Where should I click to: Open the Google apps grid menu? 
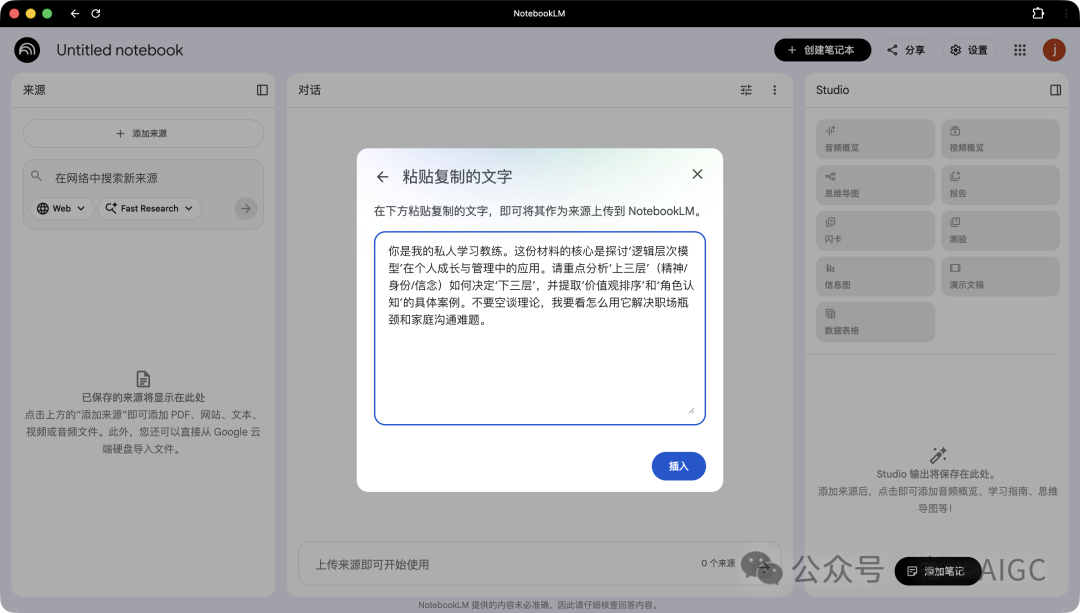[x=1019, y=49]
